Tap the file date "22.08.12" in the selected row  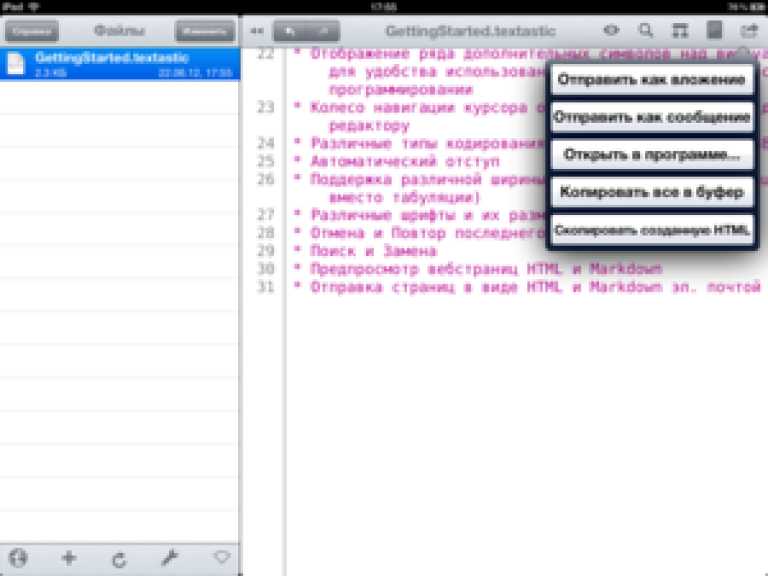pyautogui.click(x=181, y=73)
